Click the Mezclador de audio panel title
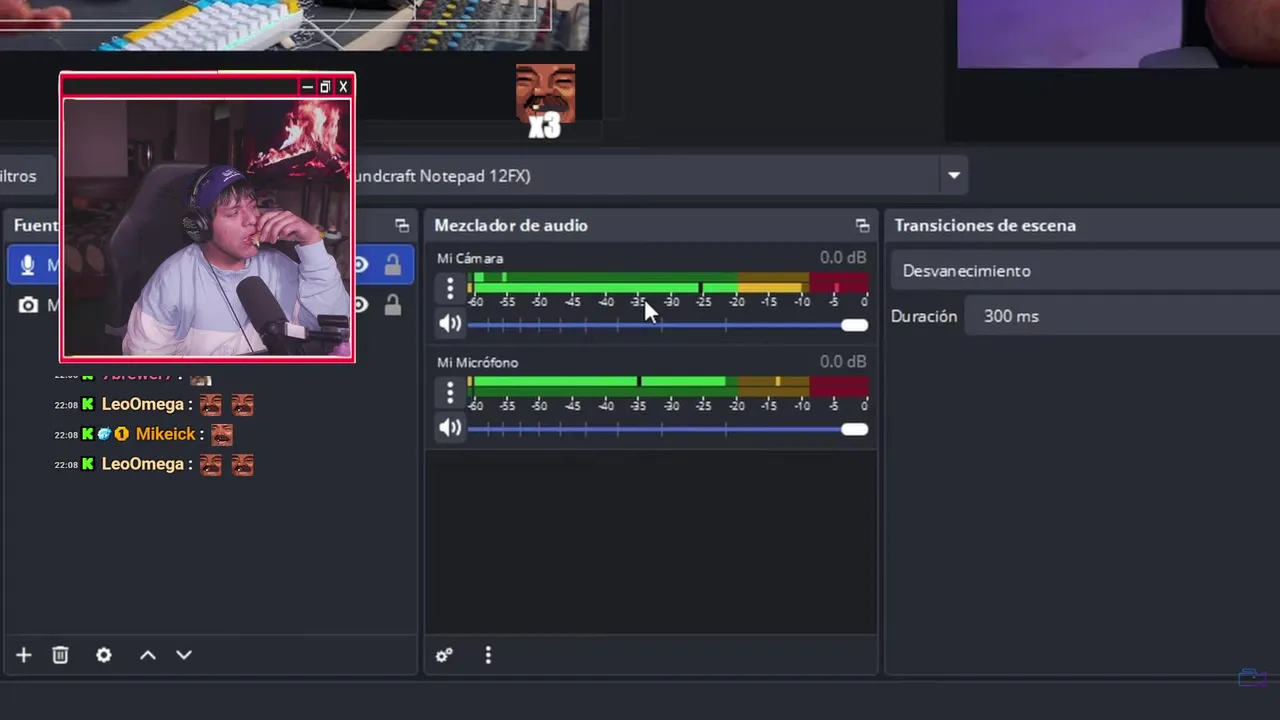The height and width of the screenshot is (720, 1280). (x=511, y=226)
